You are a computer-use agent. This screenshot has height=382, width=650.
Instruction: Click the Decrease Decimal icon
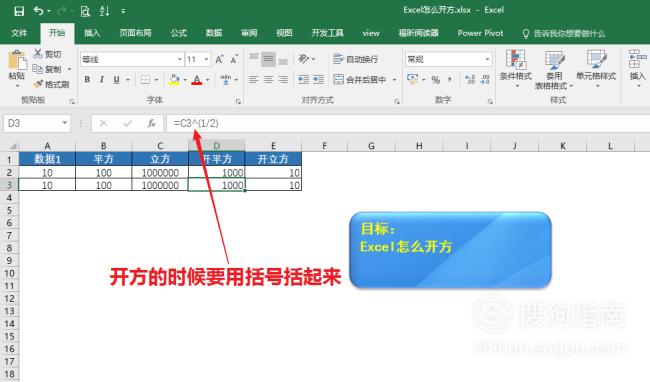tap(485, 80)
